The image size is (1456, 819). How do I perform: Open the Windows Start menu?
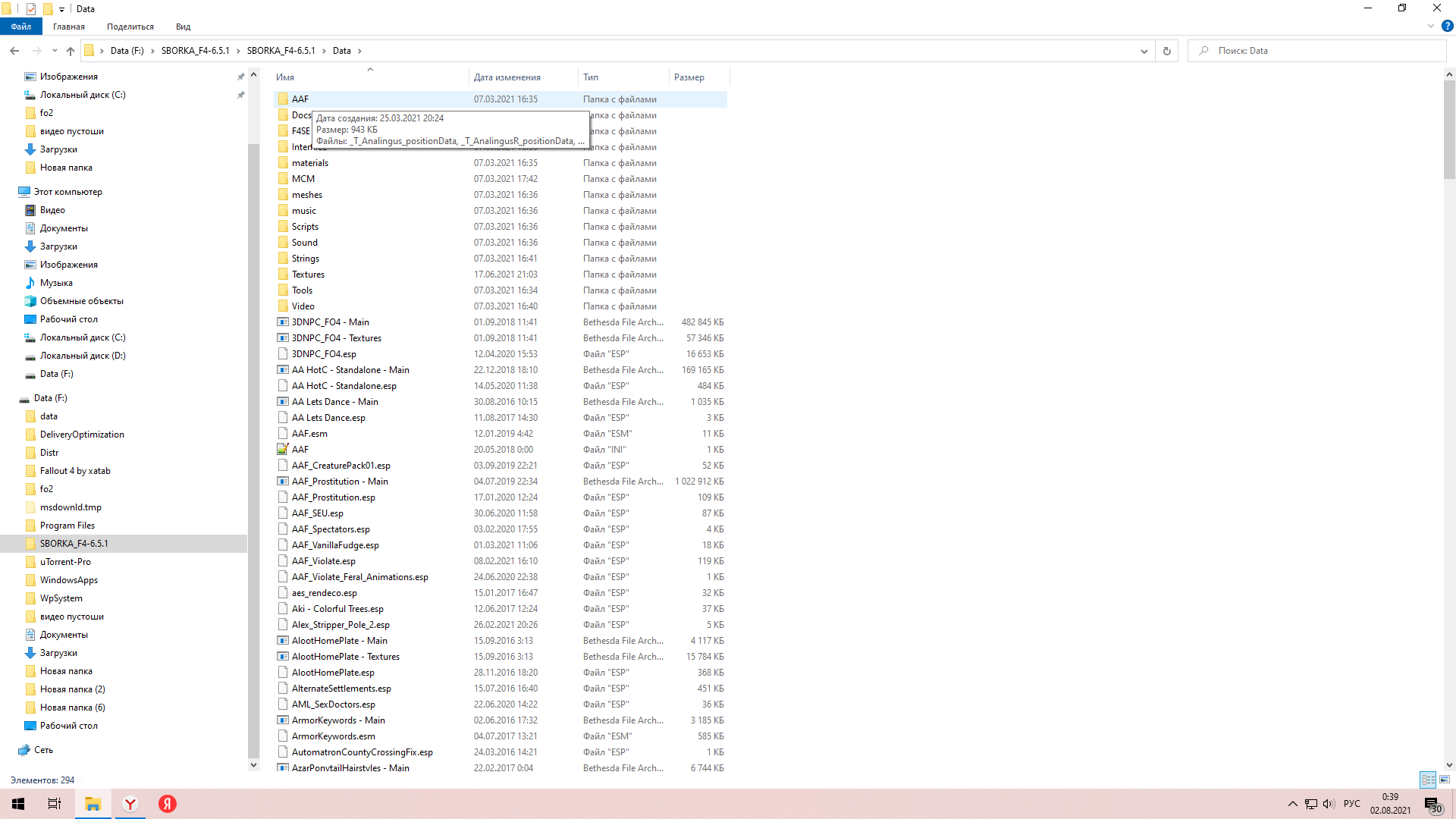point(18,804)
